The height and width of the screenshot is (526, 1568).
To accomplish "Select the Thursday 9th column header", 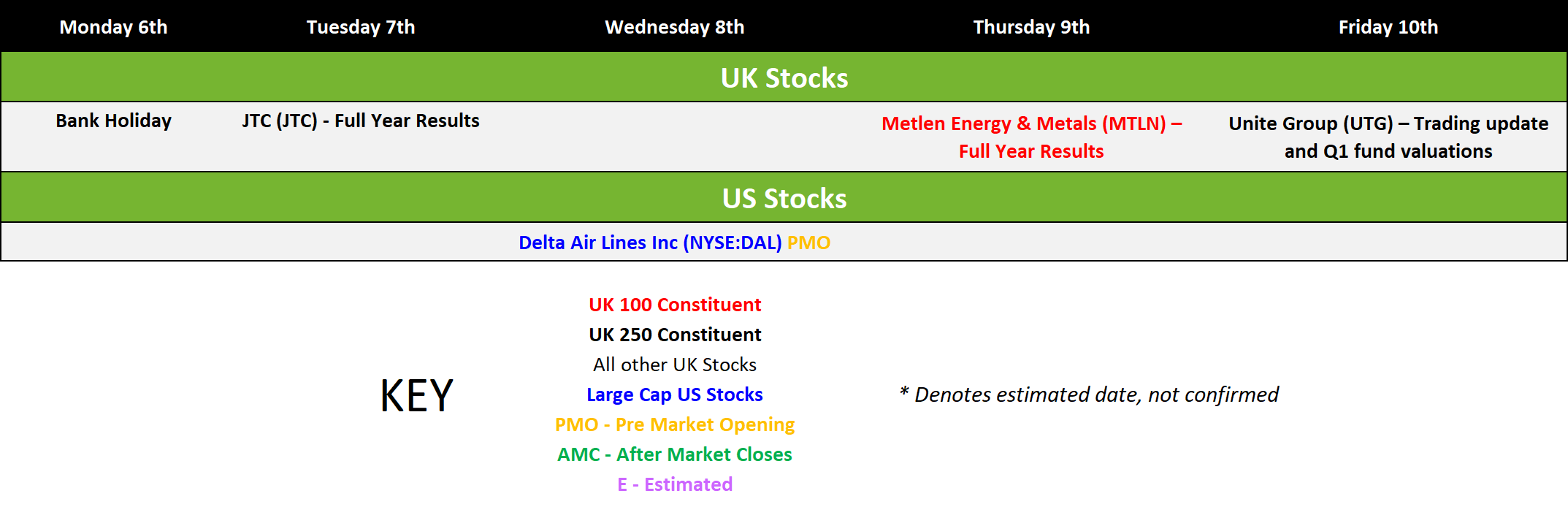I will [1031, 27].
